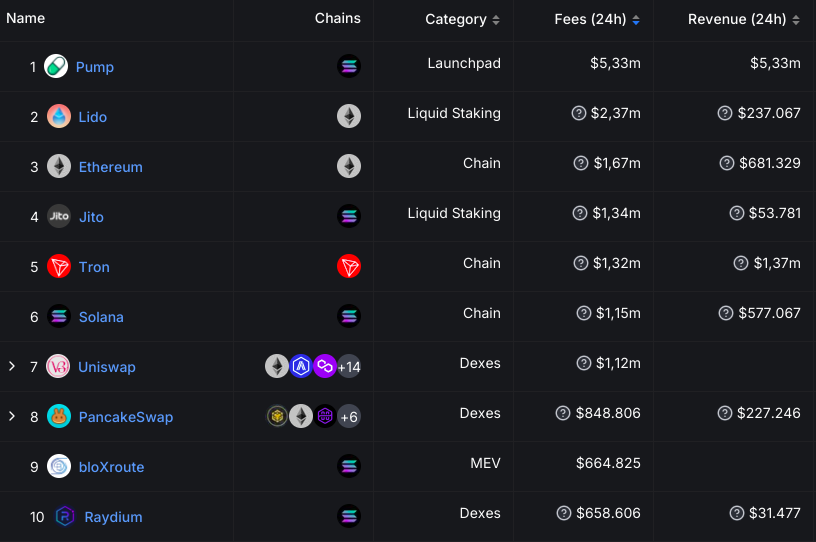
Task: Expand the PancakeSwap row
Action: pyautogui.click(x=12, y=417)
